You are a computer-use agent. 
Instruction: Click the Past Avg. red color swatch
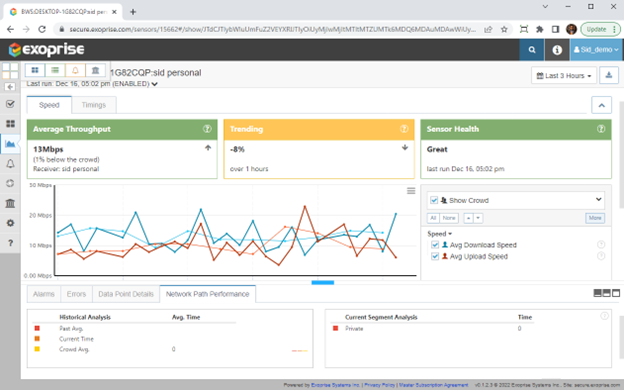37,328
